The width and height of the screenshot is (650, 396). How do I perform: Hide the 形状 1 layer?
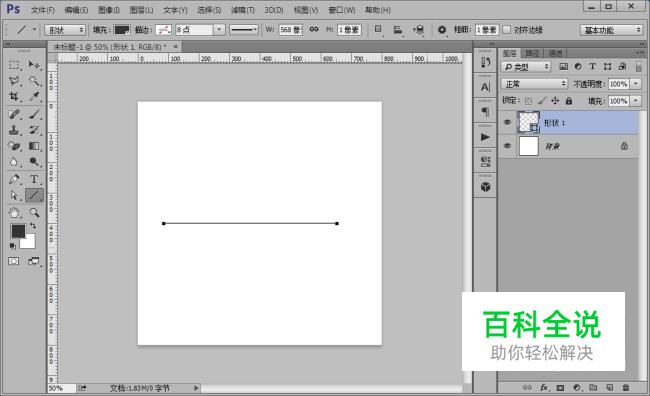coord(507,122)
